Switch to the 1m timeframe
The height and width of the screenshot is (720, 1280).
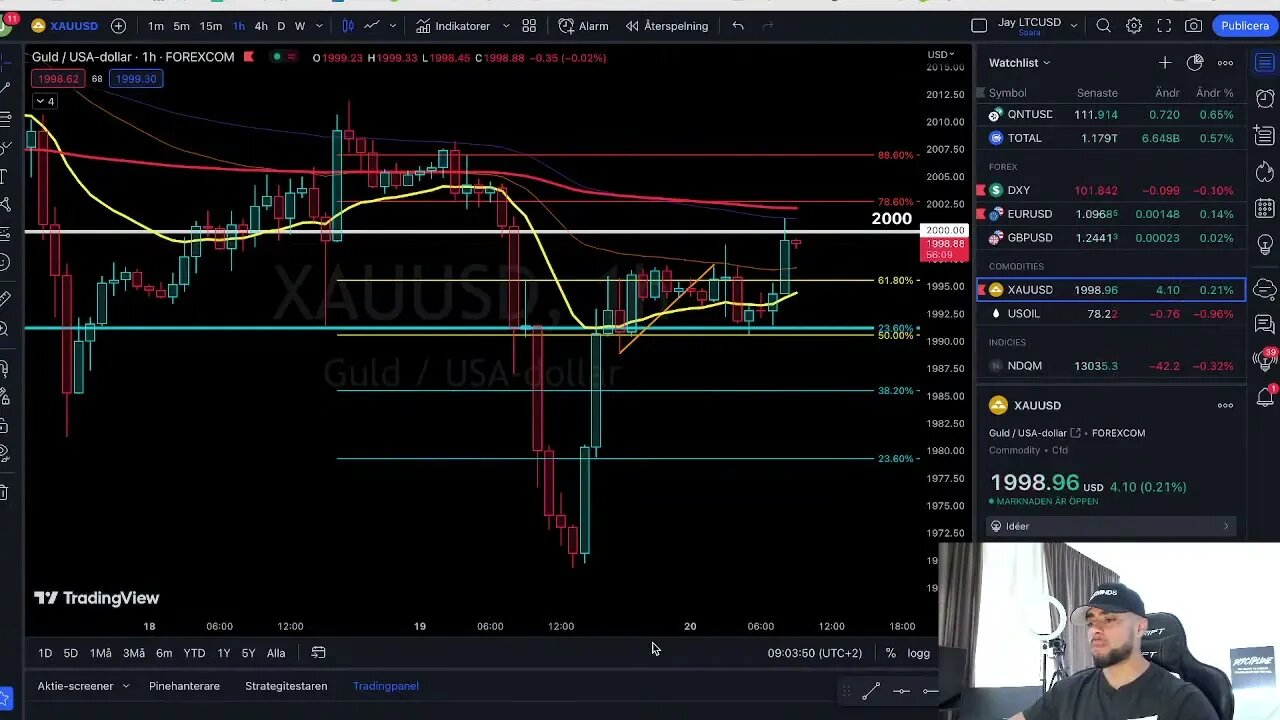tap(156, 26)
